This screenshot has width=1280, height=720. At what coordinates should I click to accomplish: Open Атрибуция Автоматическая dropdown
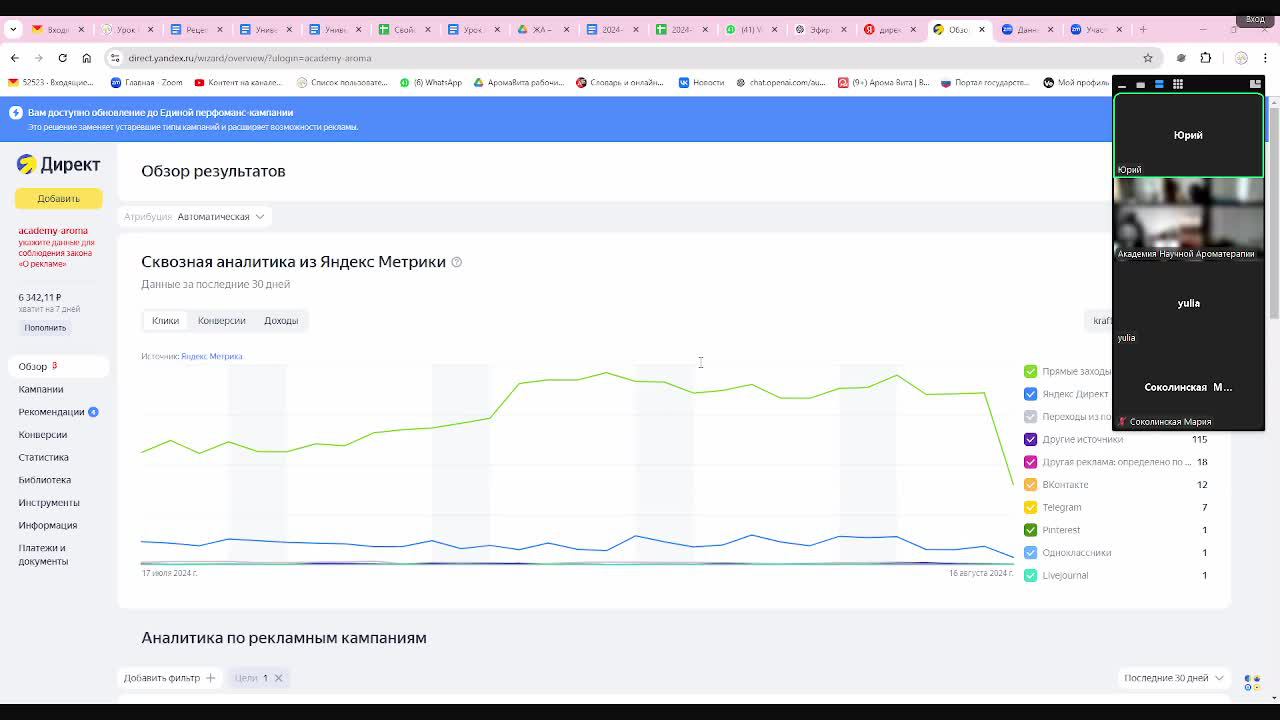[194, 216]
